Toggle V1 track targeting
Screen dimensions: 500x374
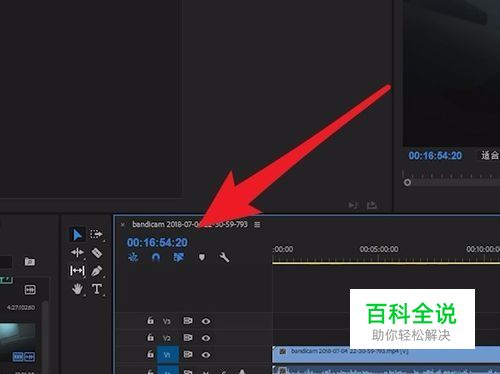[168, 355]
